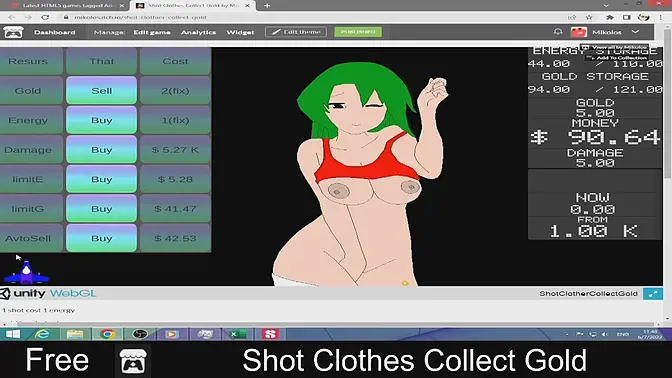Image resolution: width=672 pixels, height=378 pixels.
Task: Click the browser back arrow
Action: [x=11, y=18]
